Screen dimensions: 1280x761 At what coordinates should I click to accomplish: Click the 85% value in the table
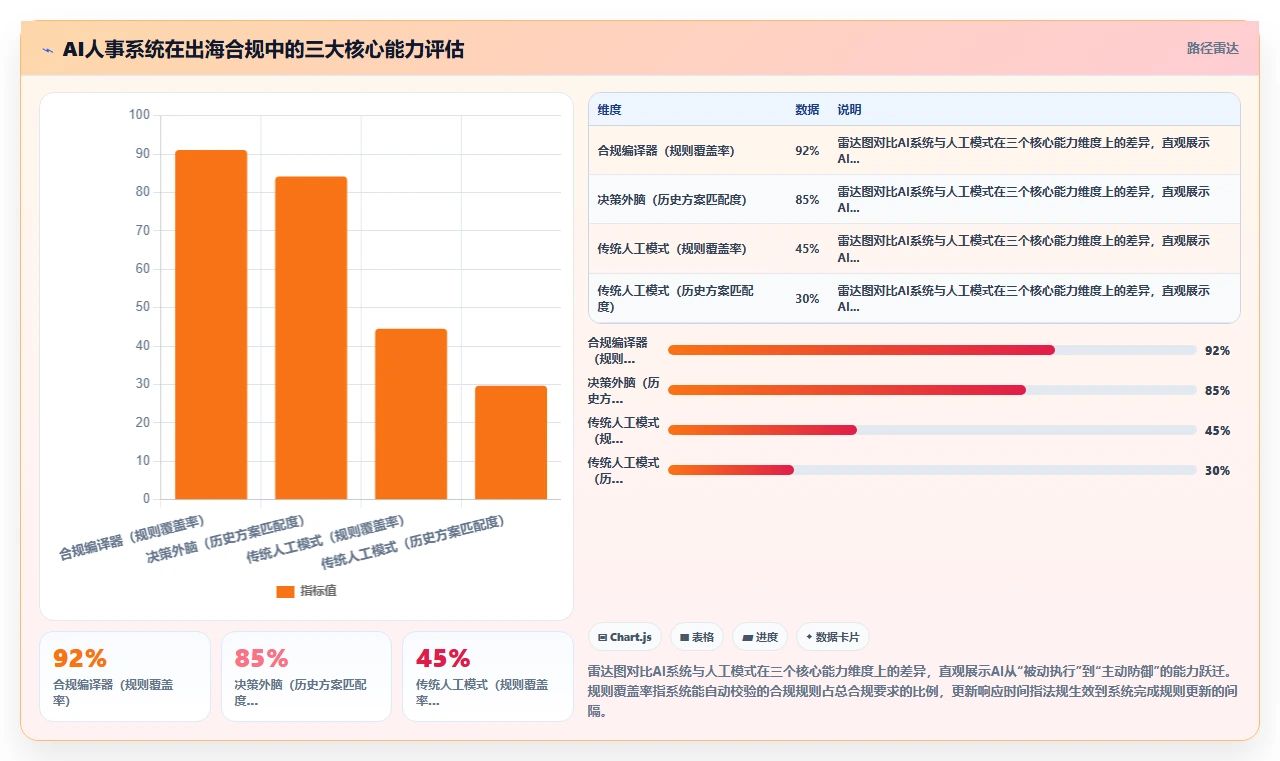pyautogui.click(x=807, y=200)
